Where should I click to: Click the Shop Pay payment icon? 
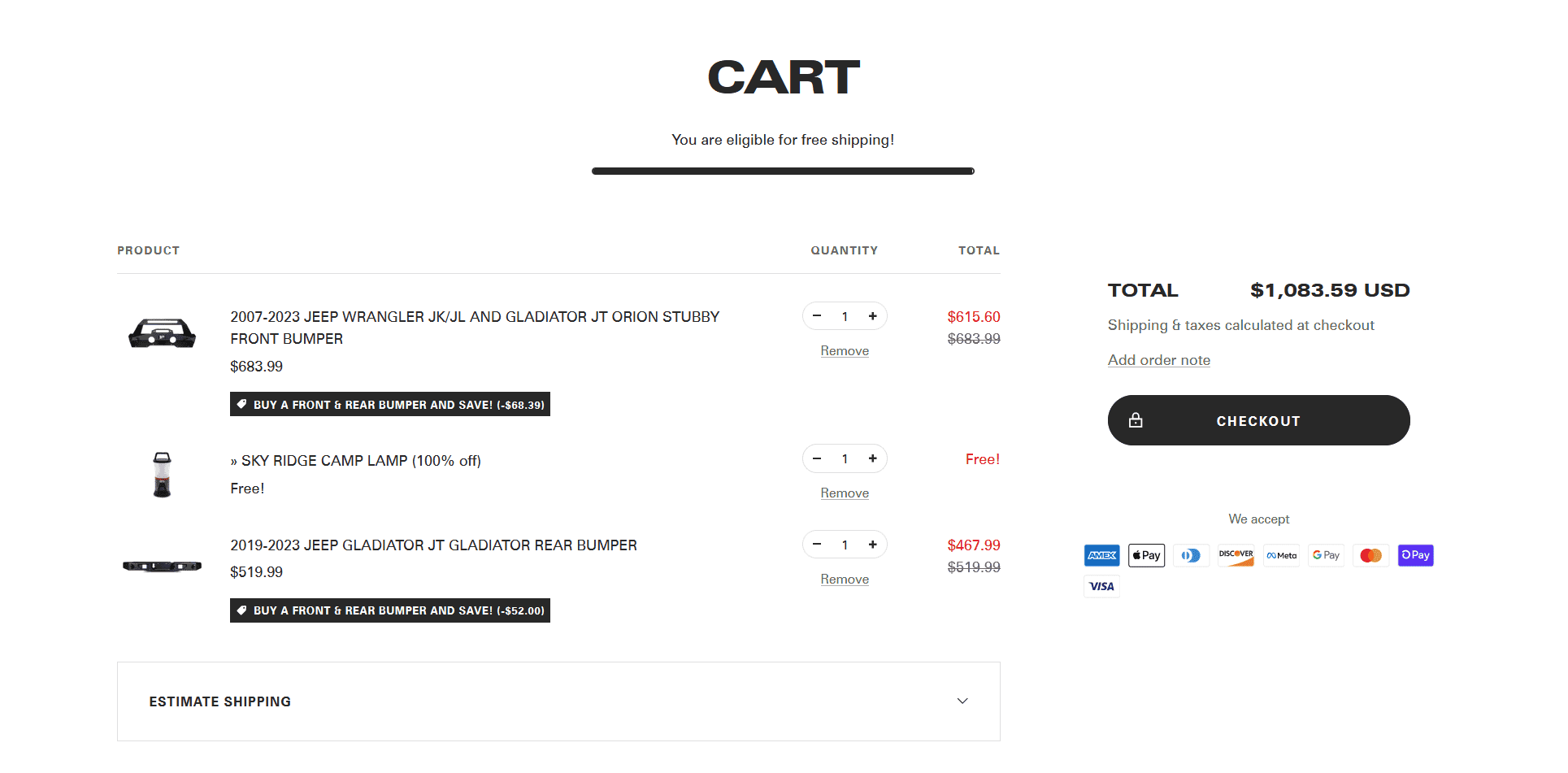click(x=1415, y=555)
